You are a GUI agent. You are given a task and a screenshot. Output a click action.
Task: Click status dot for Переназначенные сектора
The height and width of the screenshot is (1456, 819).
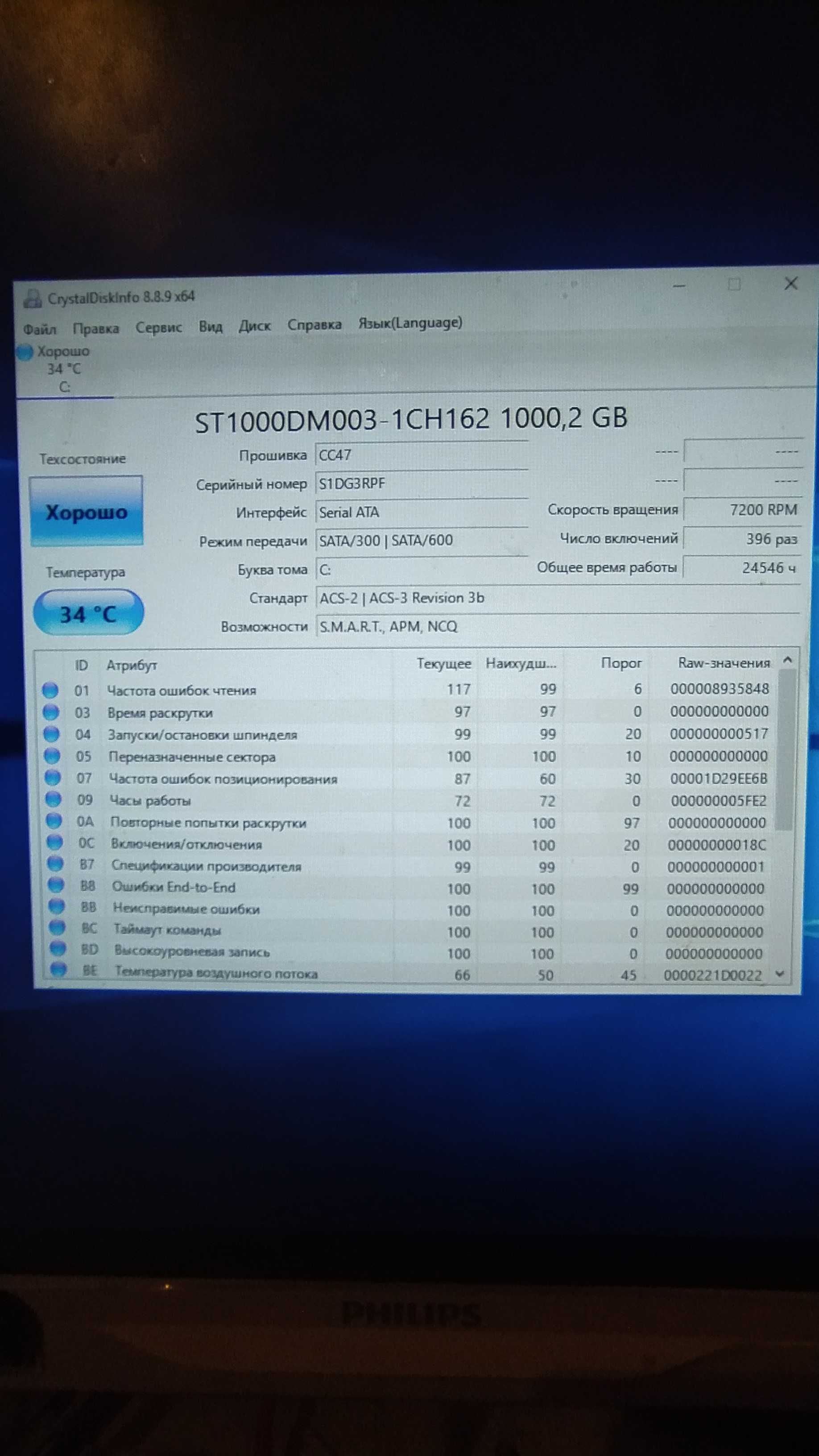pyautogui.click(x=52, y=756)
